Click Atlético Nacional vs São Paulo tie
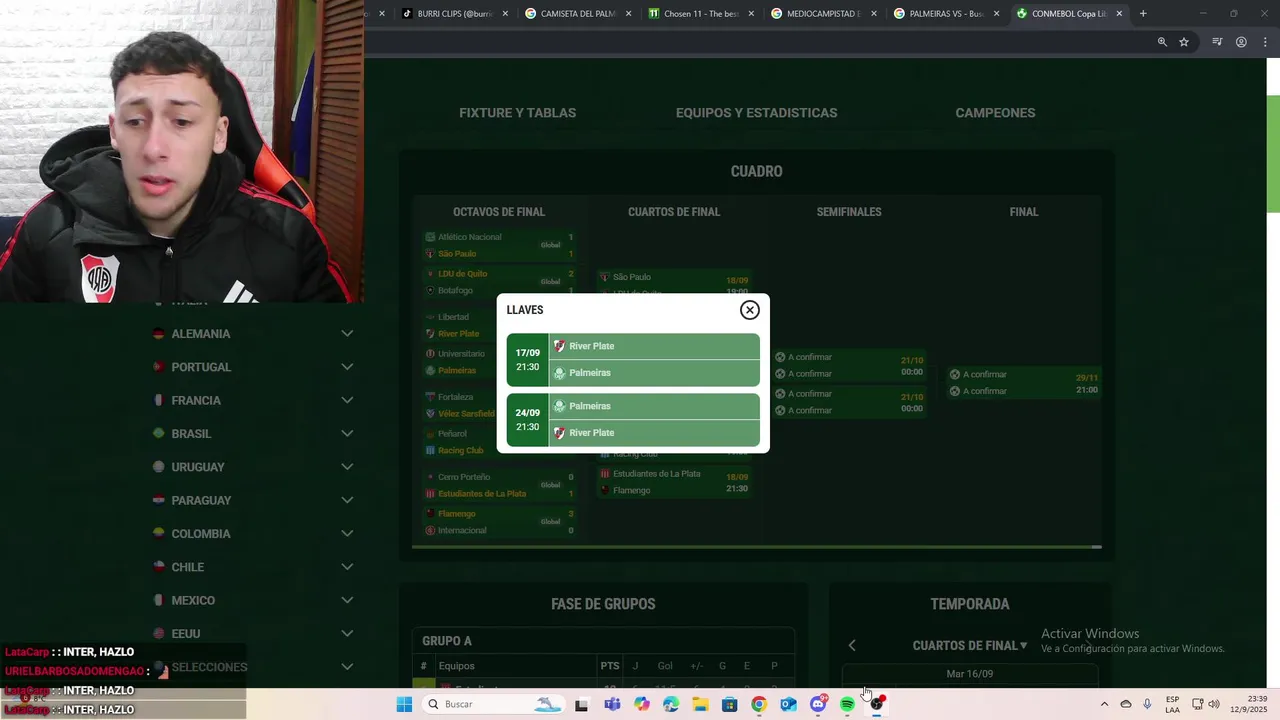Image resolution: width=1280 pixels, height=720 pixels. click(x=499, y=245)
